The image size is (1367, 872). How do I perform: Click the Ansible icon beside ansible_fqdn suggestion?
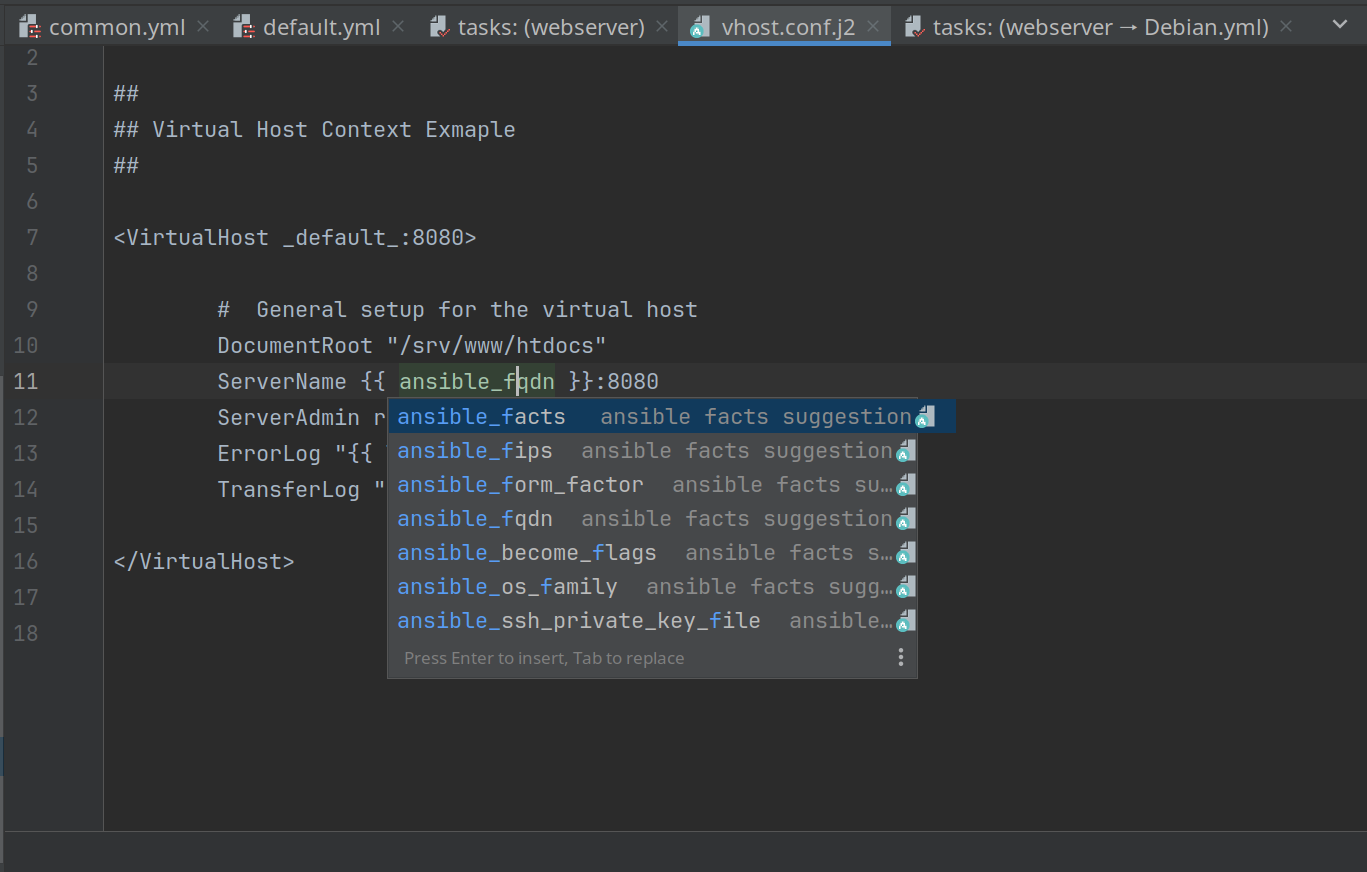pos(906,519)
